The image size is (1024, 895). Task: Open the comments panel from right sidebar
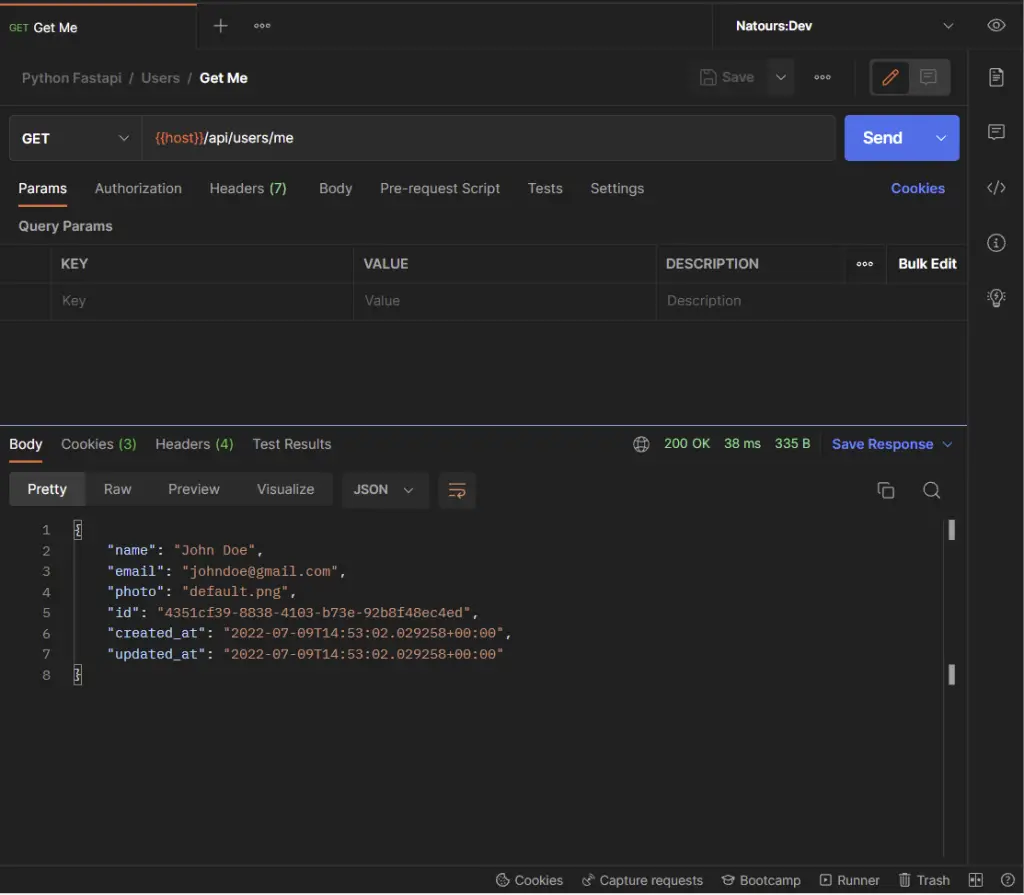[x=996, y=132]
